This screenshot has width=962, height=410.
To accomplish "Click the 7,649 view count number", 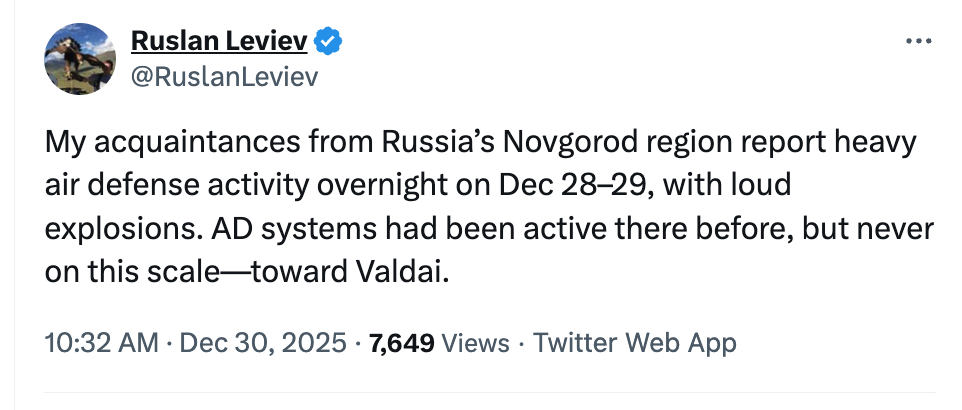I will [401, 343].
